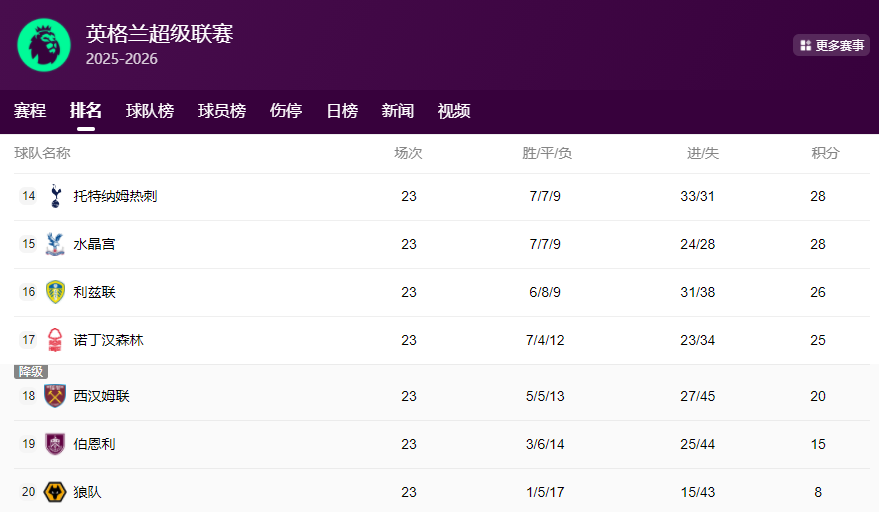
Task: Click the West Ham United club crest
Action: [55, 396]
